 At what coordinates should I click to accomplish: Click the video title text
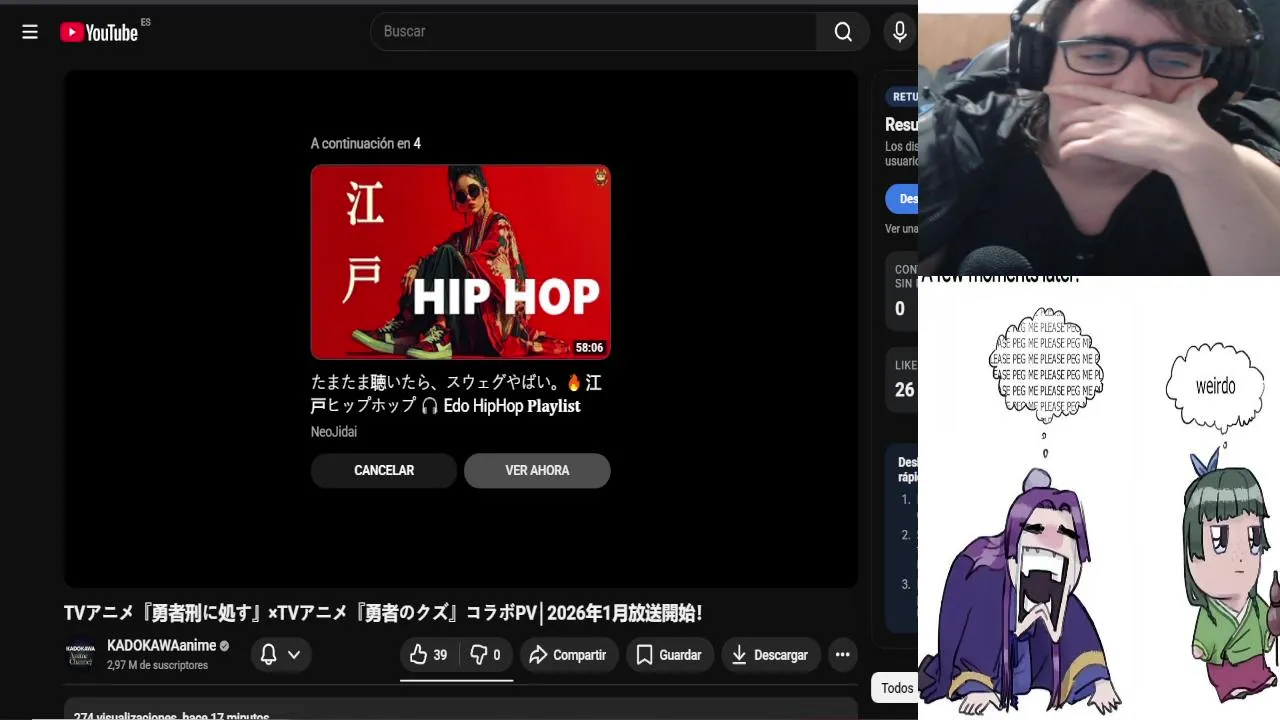pyautogui.click(x=383, y=613)
